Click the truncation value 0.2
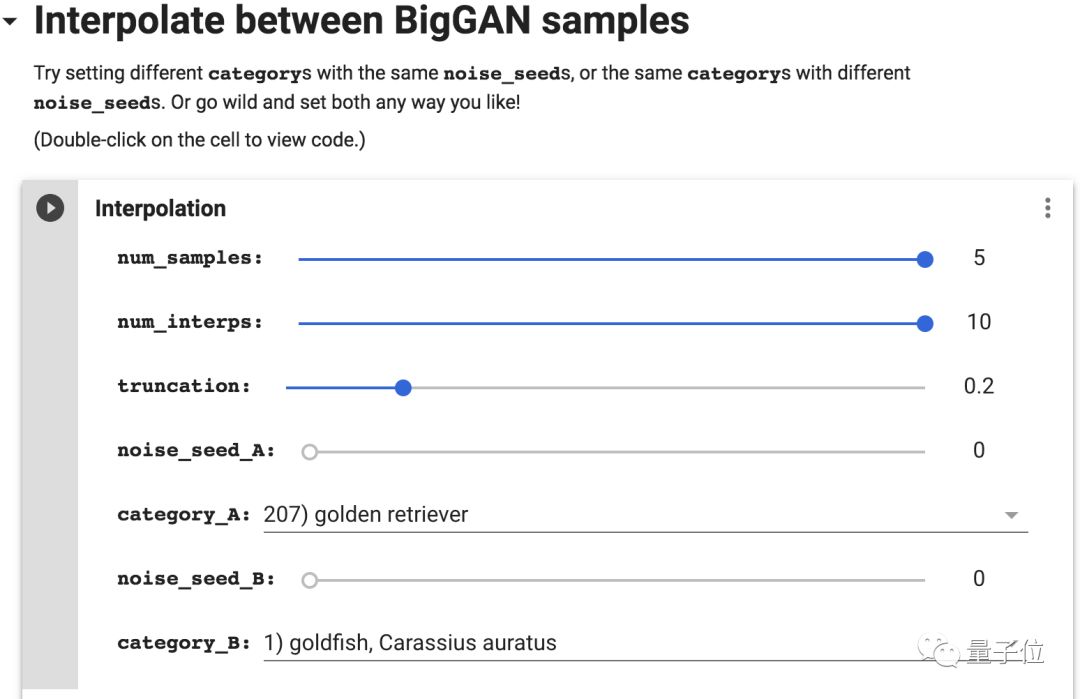Image resolution: width=1080 pixels, height=699 pixels. pos(979,386)
